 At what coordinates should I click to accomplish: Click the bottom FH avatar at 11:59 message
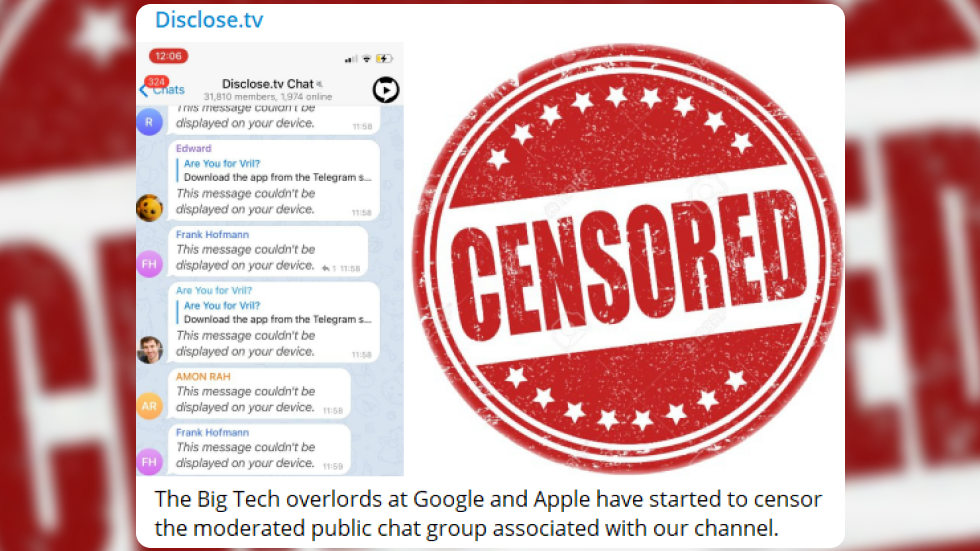pos(149,462)
